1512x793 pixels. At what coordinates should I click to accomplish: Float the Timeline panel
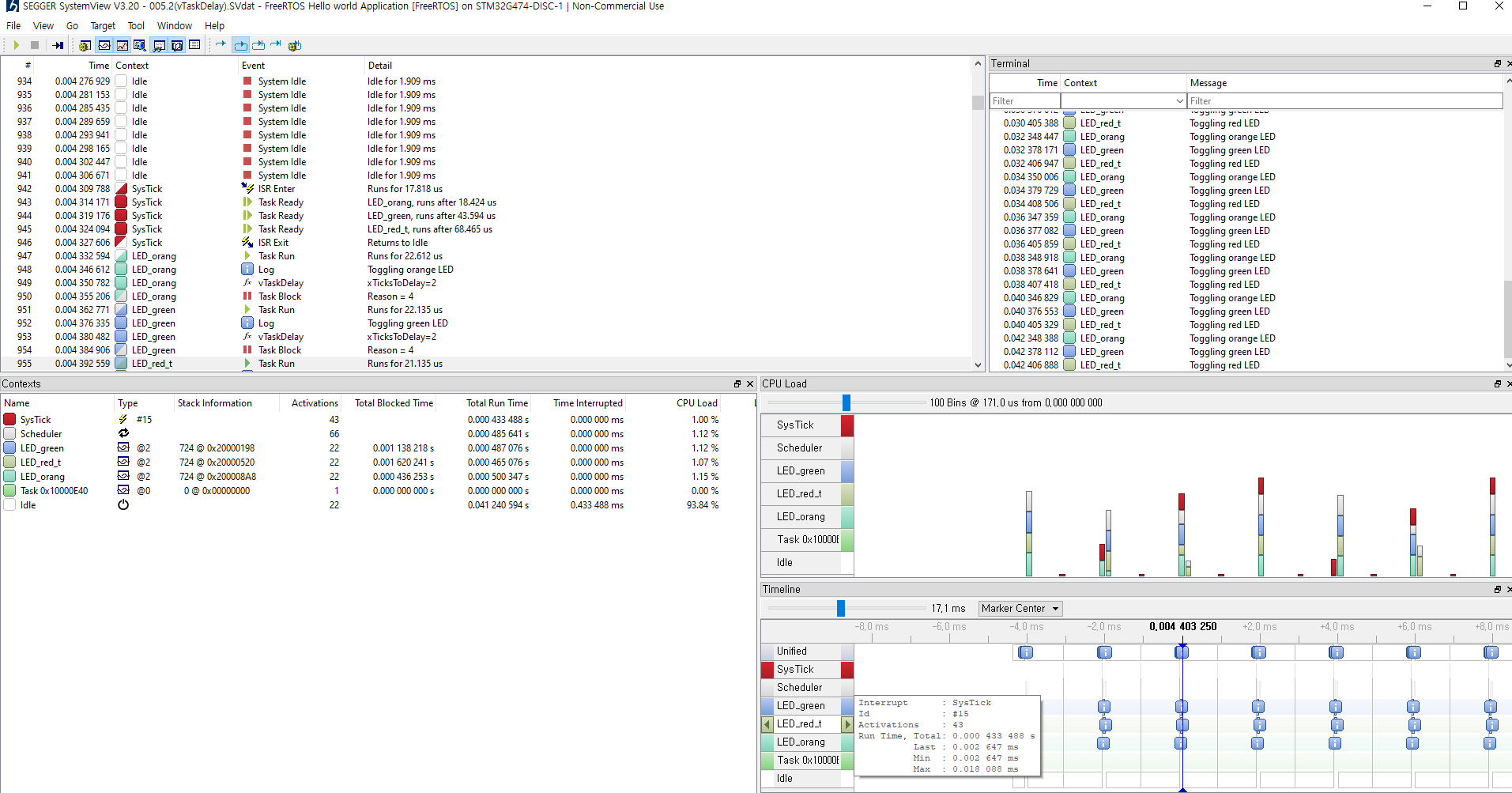[x=1497, y=589]
